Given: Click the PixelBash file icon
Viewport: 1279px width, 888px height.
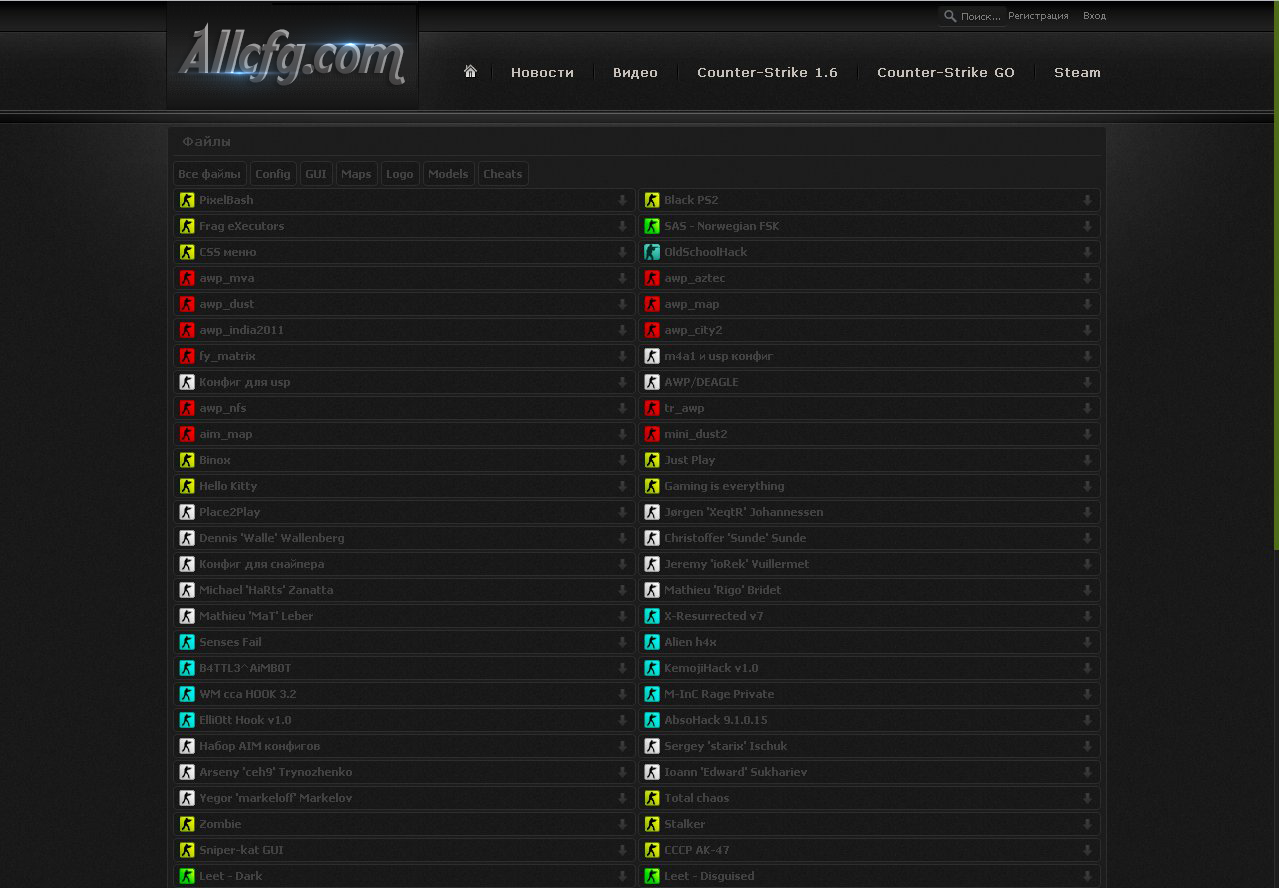Looking at the screenshot, I should point(187,200).
